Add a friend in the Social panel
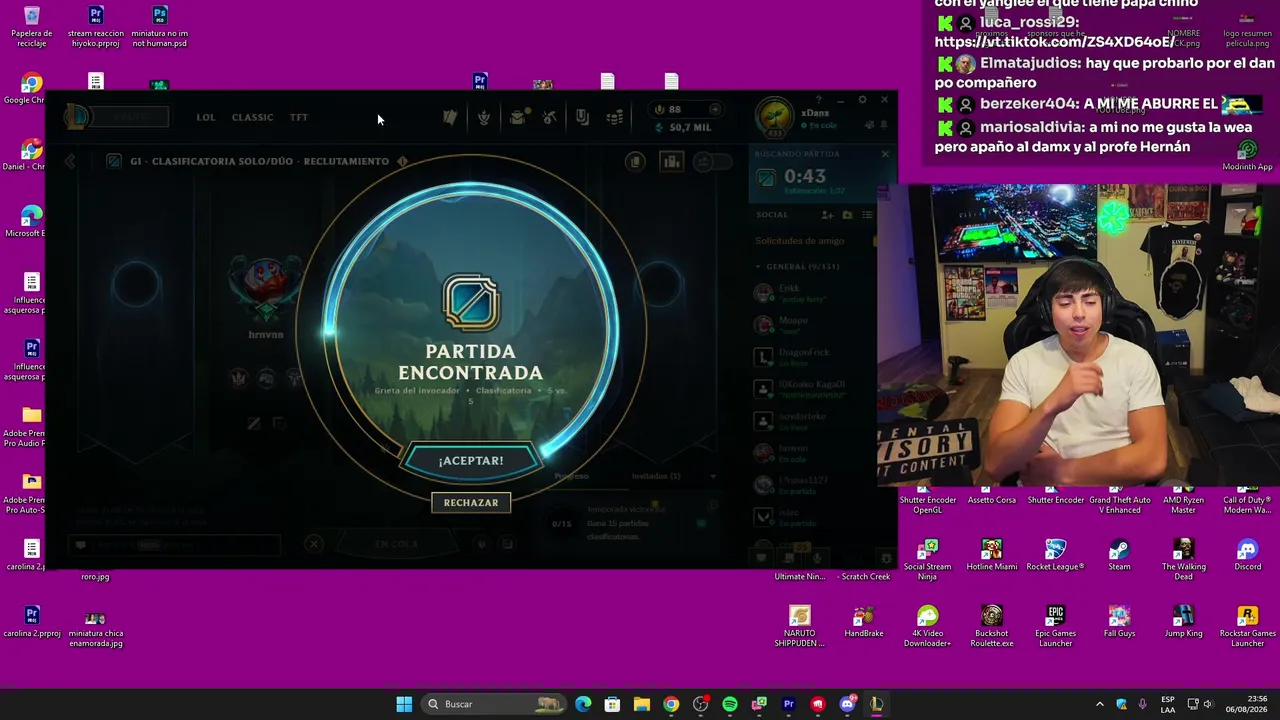The height and width of the screenshot is (720, 1280). coord(827,215)
